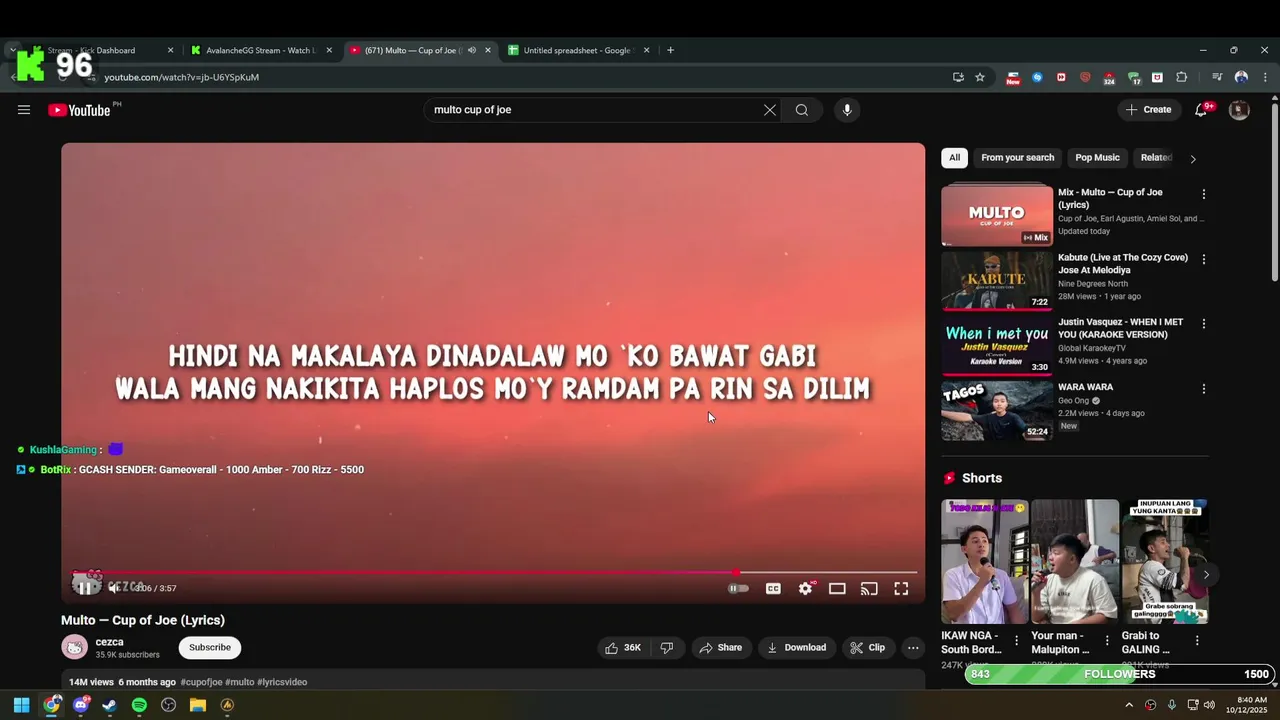Mute the video using the speaker icon
Screen dimensions: 1280x720
pyautogui.click(x=114, y=588)
